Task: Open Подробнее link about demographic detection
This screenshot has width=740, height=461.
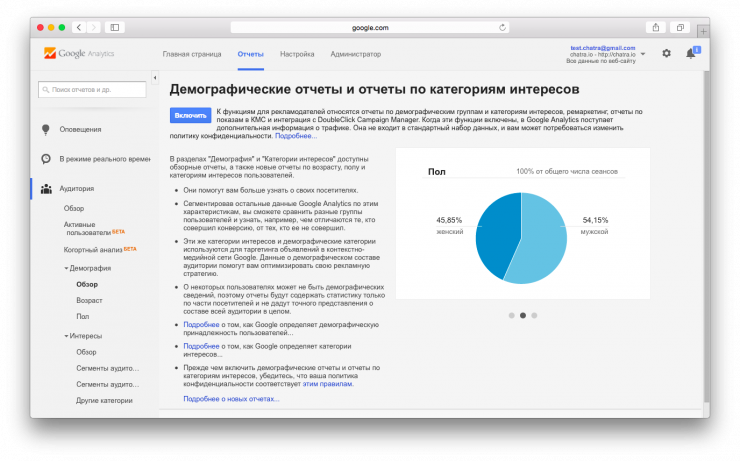Action: point(201,325)
